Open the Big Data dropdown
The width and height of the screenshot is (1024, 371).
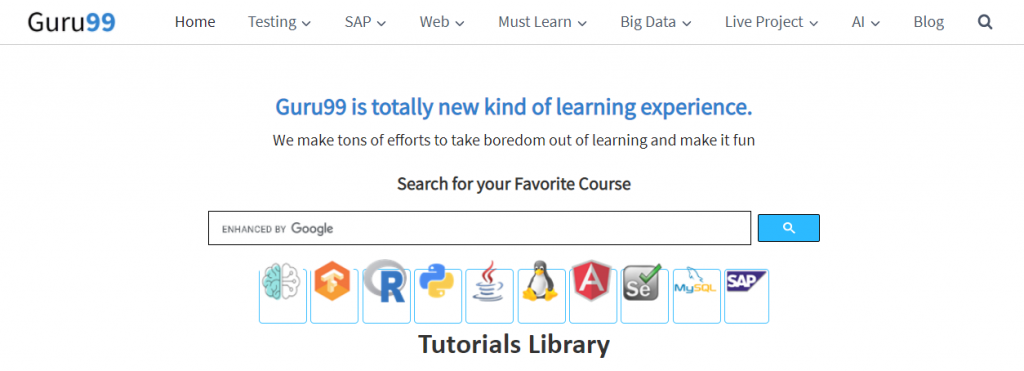coord(655,22)
